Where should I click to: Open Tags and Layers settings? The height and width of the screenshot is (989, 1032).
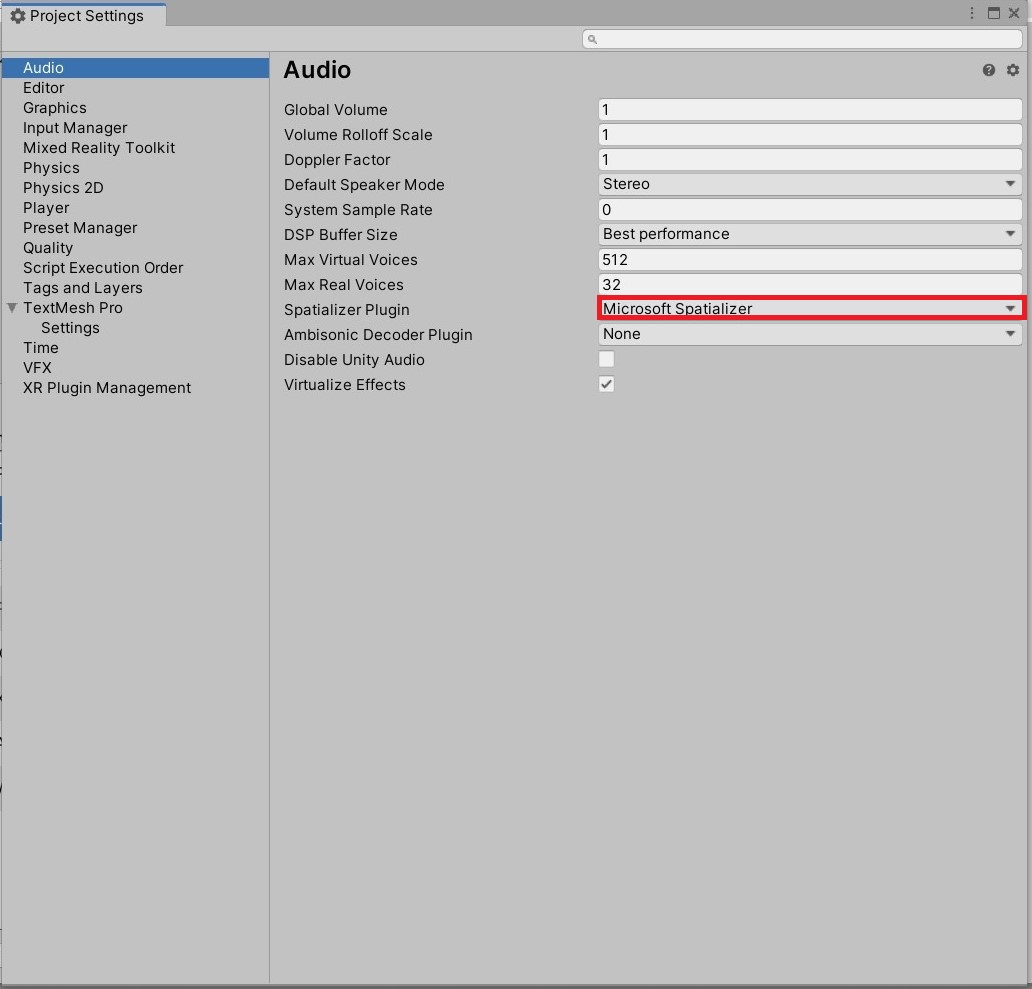(135, 288)
